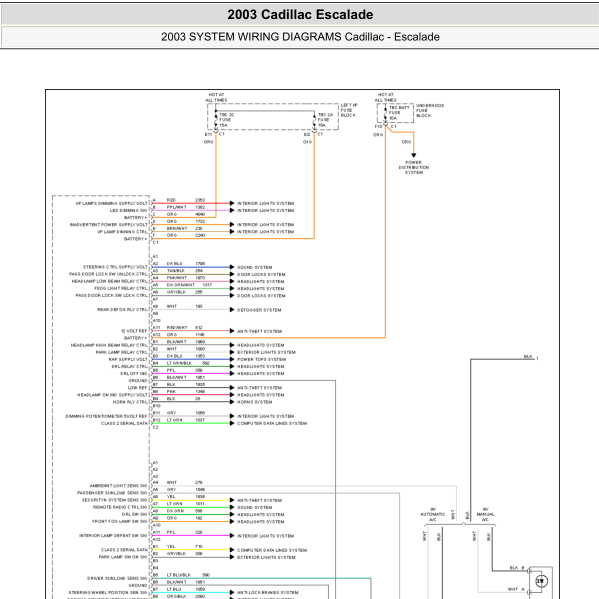The width and height of the screenshot is (599, 599).
Task: Click the Power Distribution System arrowhead
Action: pyautogui.click(x=413, y=155)
